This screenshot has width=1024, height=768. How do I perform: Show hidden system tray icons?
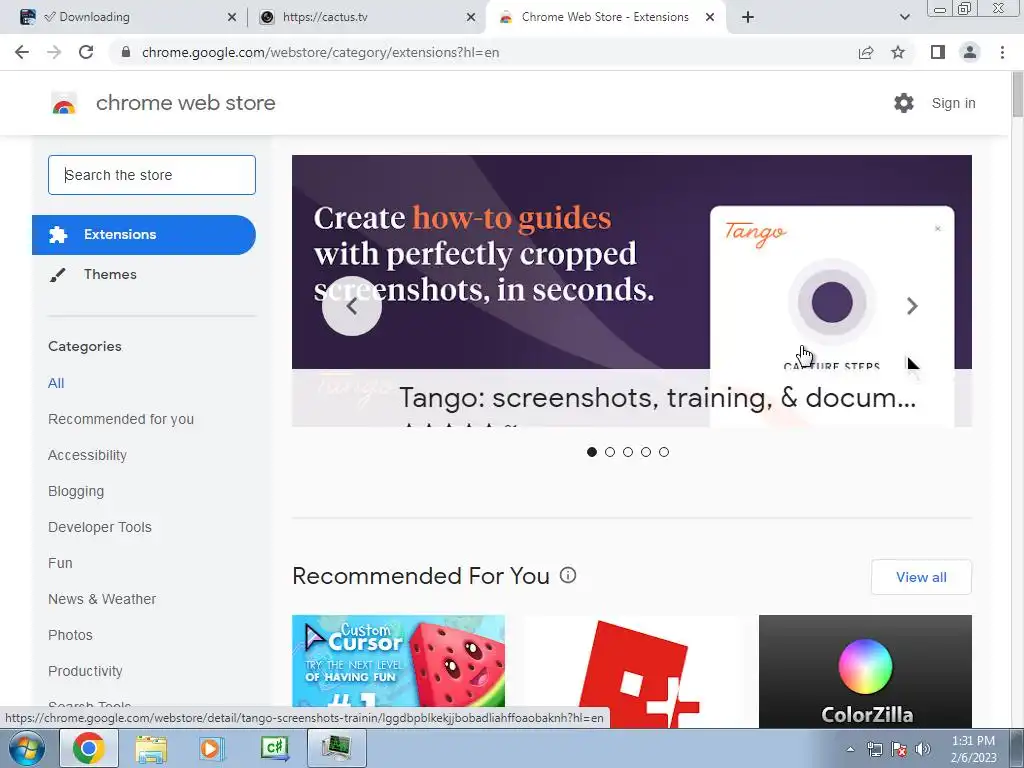(x=850, y=749)
